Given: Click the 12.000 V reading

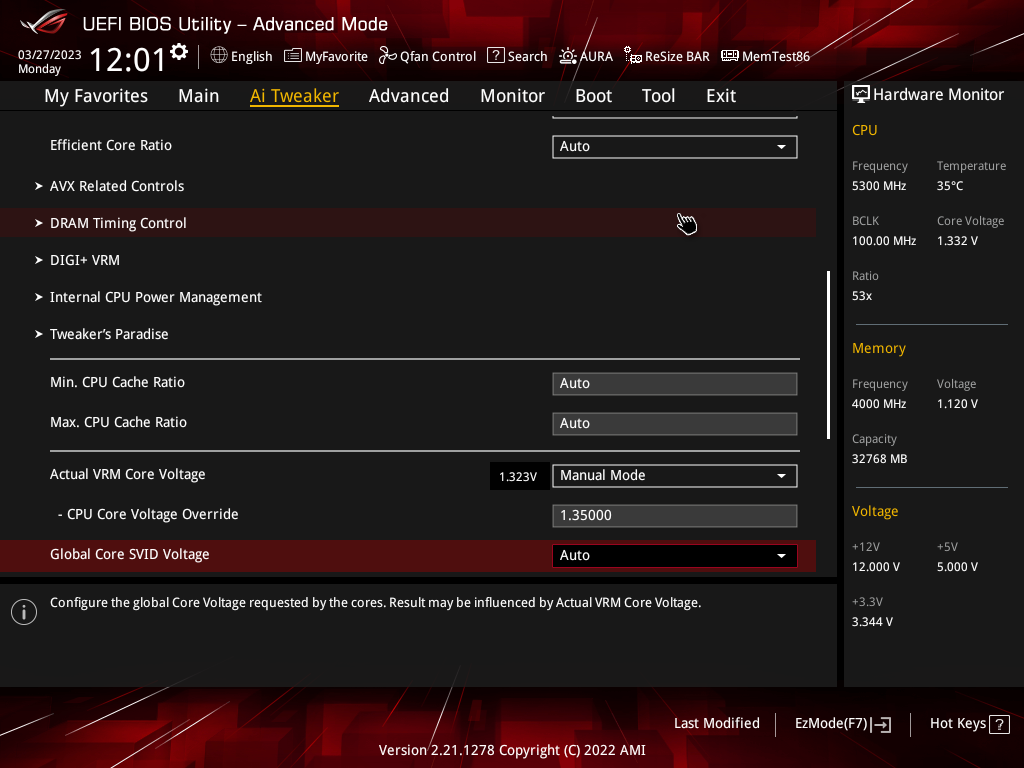Looking at the screenshot, I should point(876,568).
